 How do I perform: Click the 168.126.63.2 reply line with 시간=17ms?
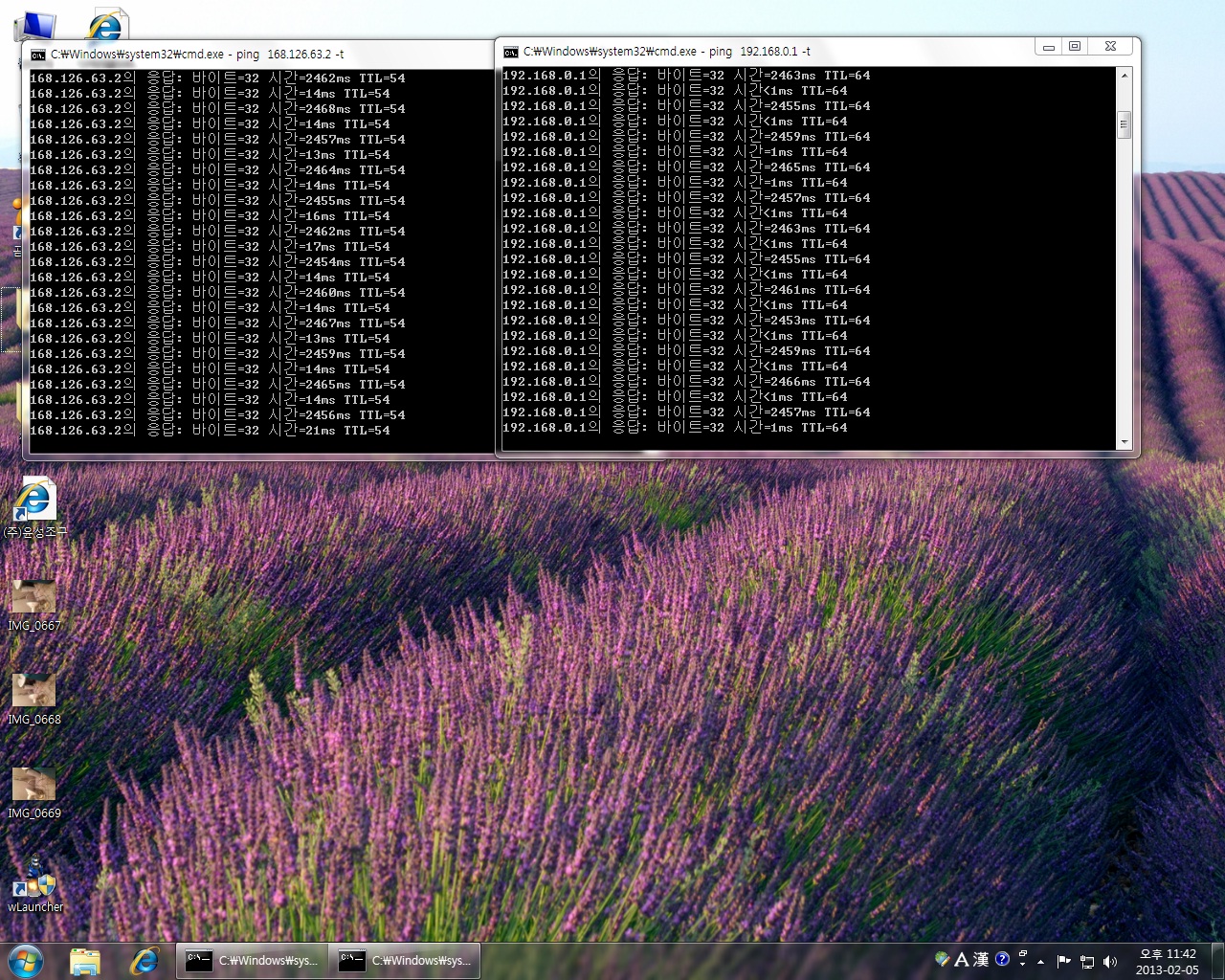point(210,247)
